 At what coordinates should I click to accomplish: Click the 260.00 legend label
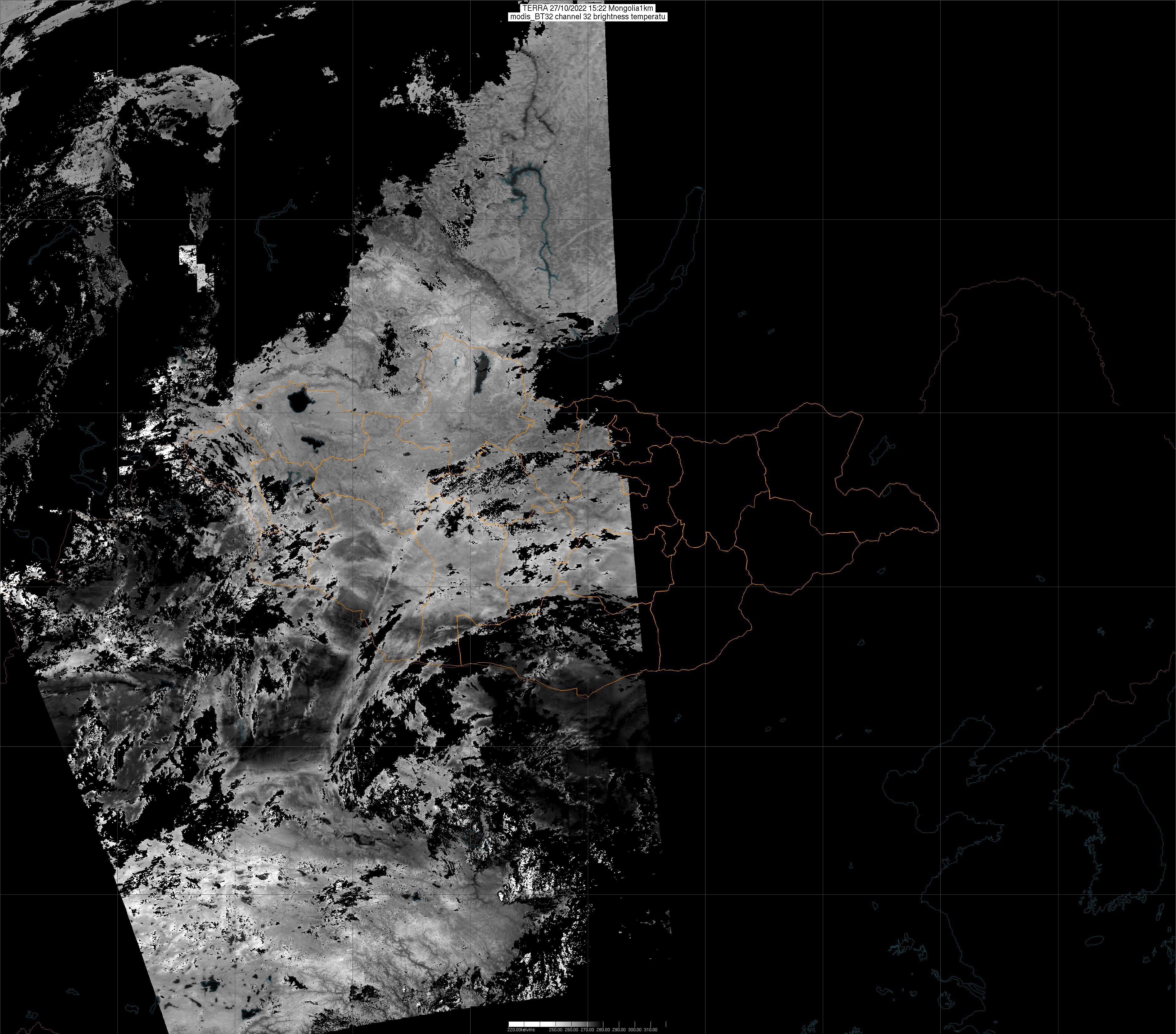point(571,1029)
